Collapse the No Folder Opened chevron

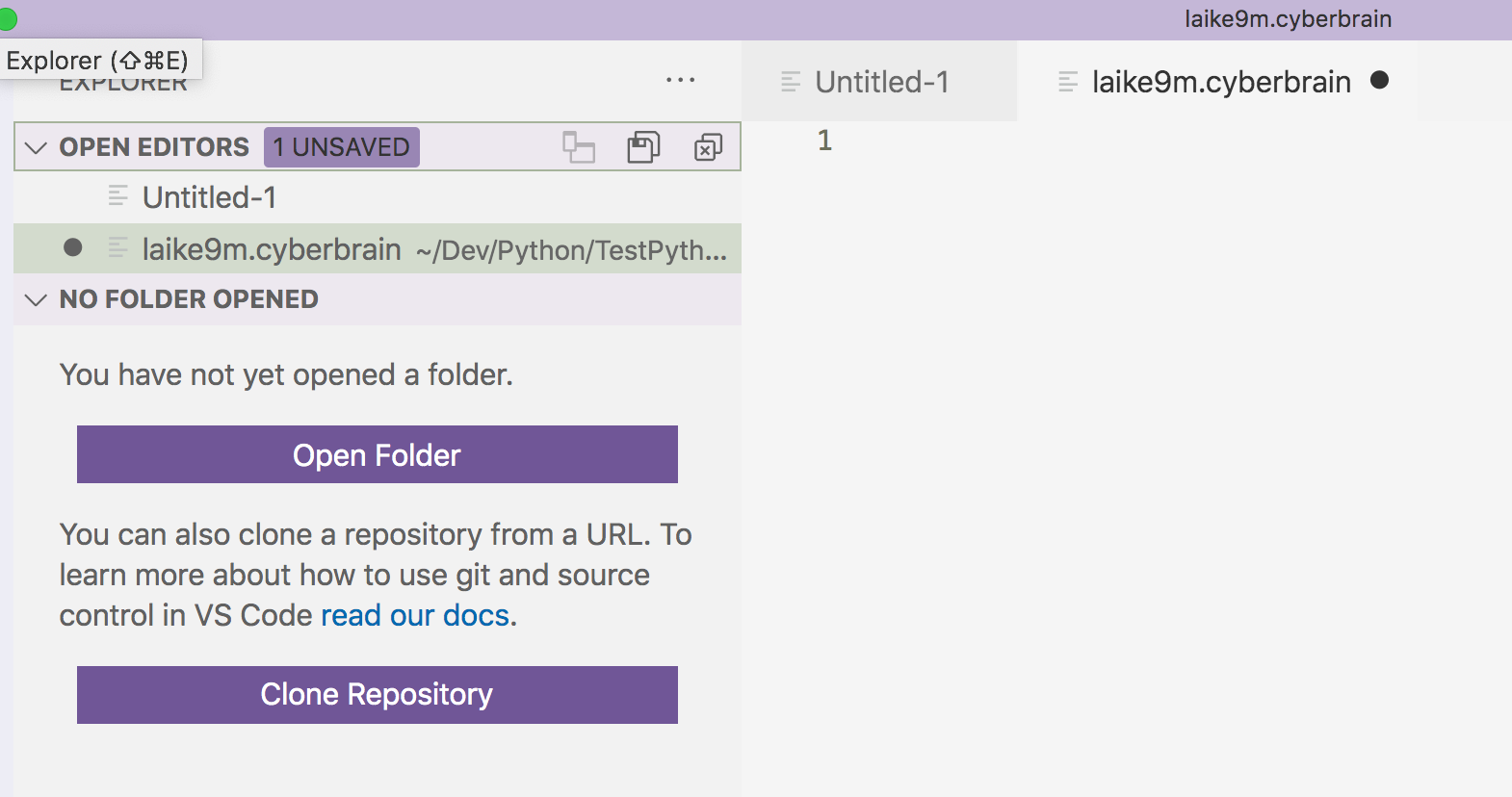(36, 299)
